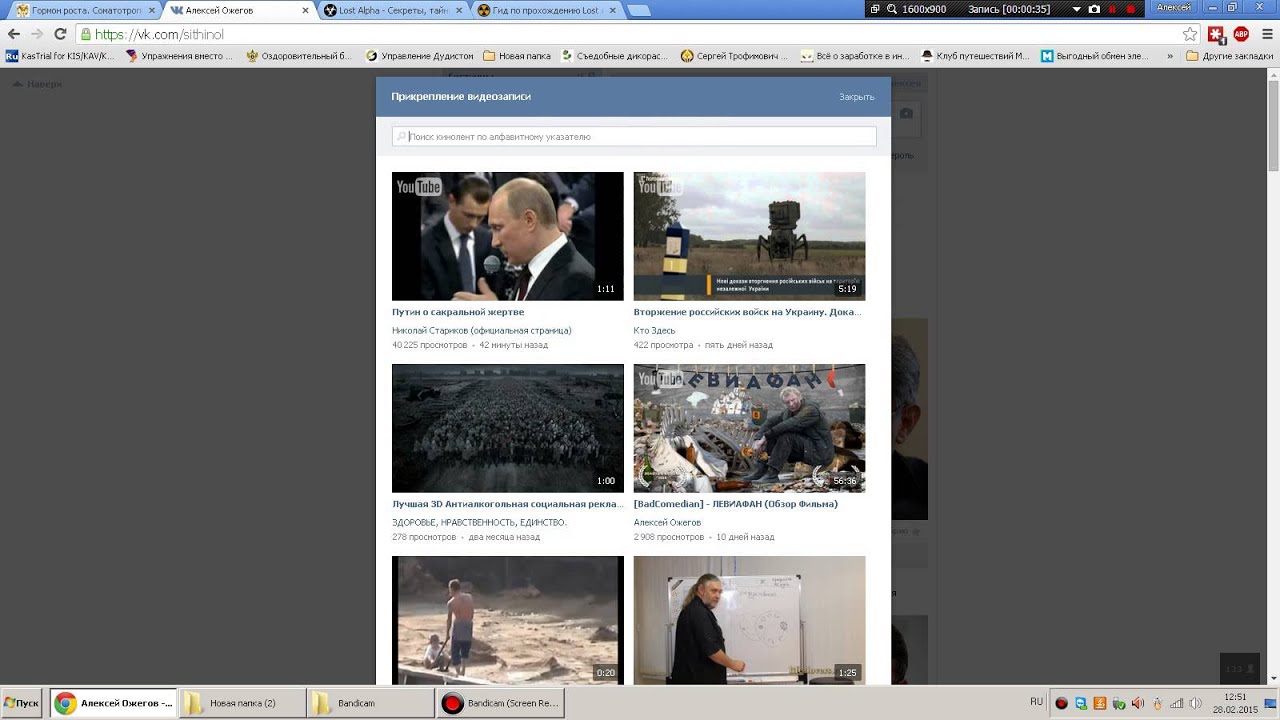This screenshot has height=720, width=1280.
Task: Stop the Bandicam recording with the red square
Action: (x=1131, y=9)
